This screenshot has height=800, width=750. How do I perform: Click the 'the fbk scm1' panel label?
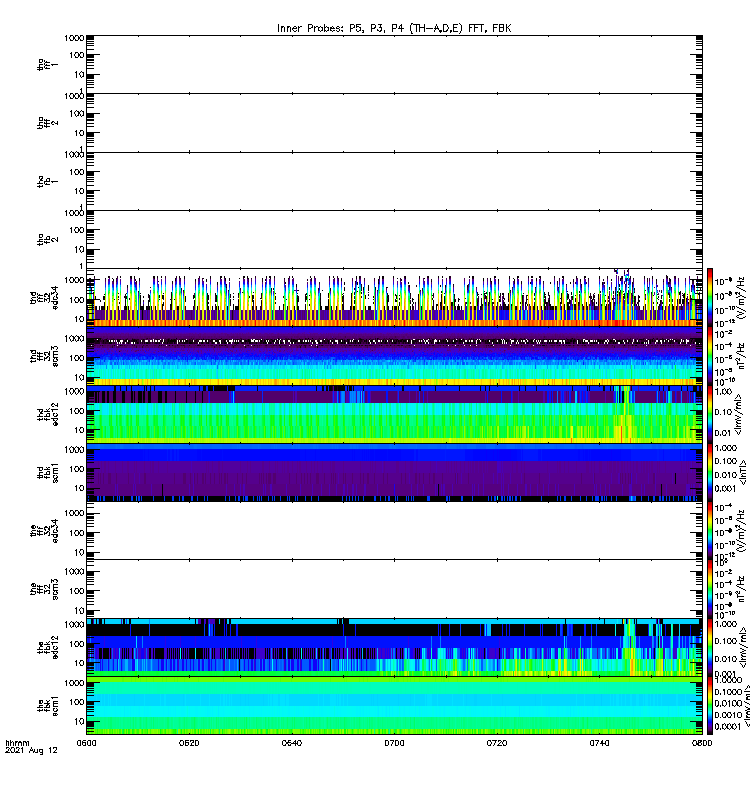click(x=47, y=706)
